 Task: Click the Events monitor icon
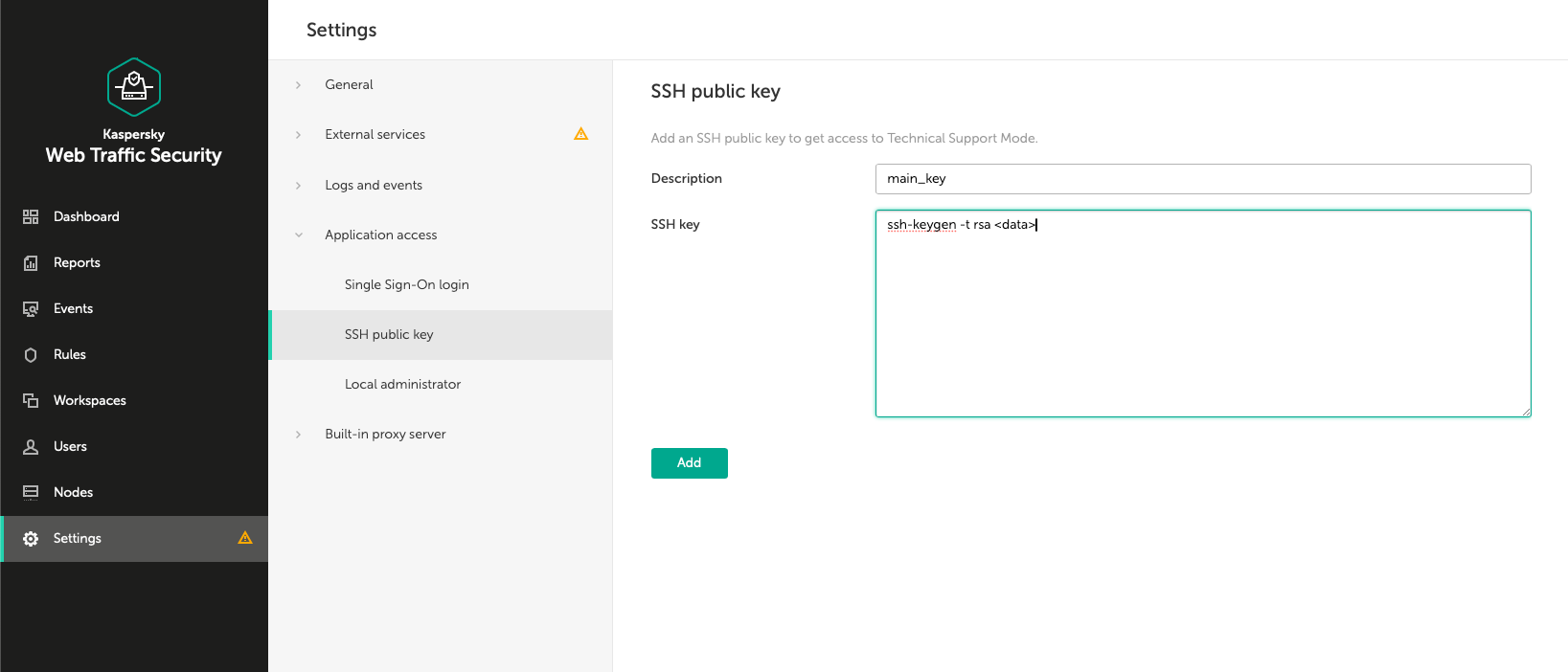[x=31, y=309]
